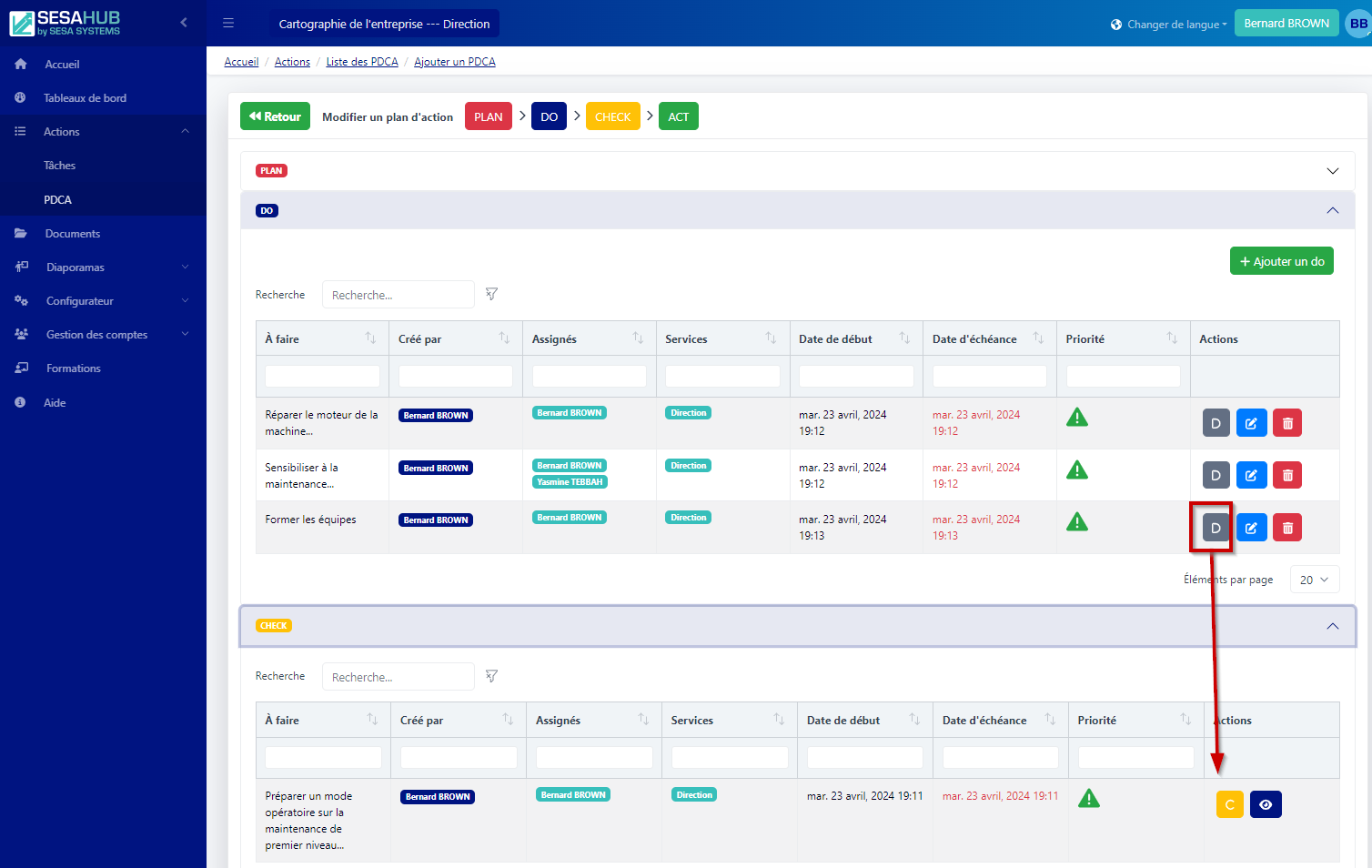Click the yellow CHECK step badge
The image size is (1372, 868).
[x=612, y=116]
